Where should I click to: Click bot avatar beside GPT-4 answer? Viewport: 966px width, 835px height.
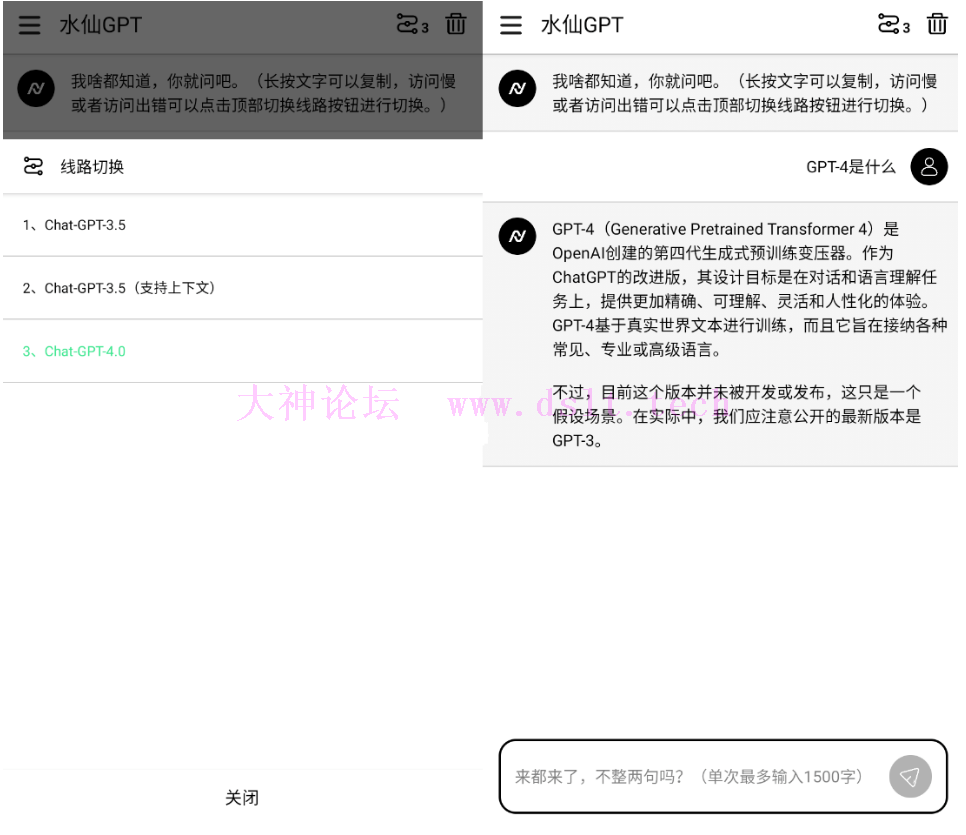click(518, 236)
